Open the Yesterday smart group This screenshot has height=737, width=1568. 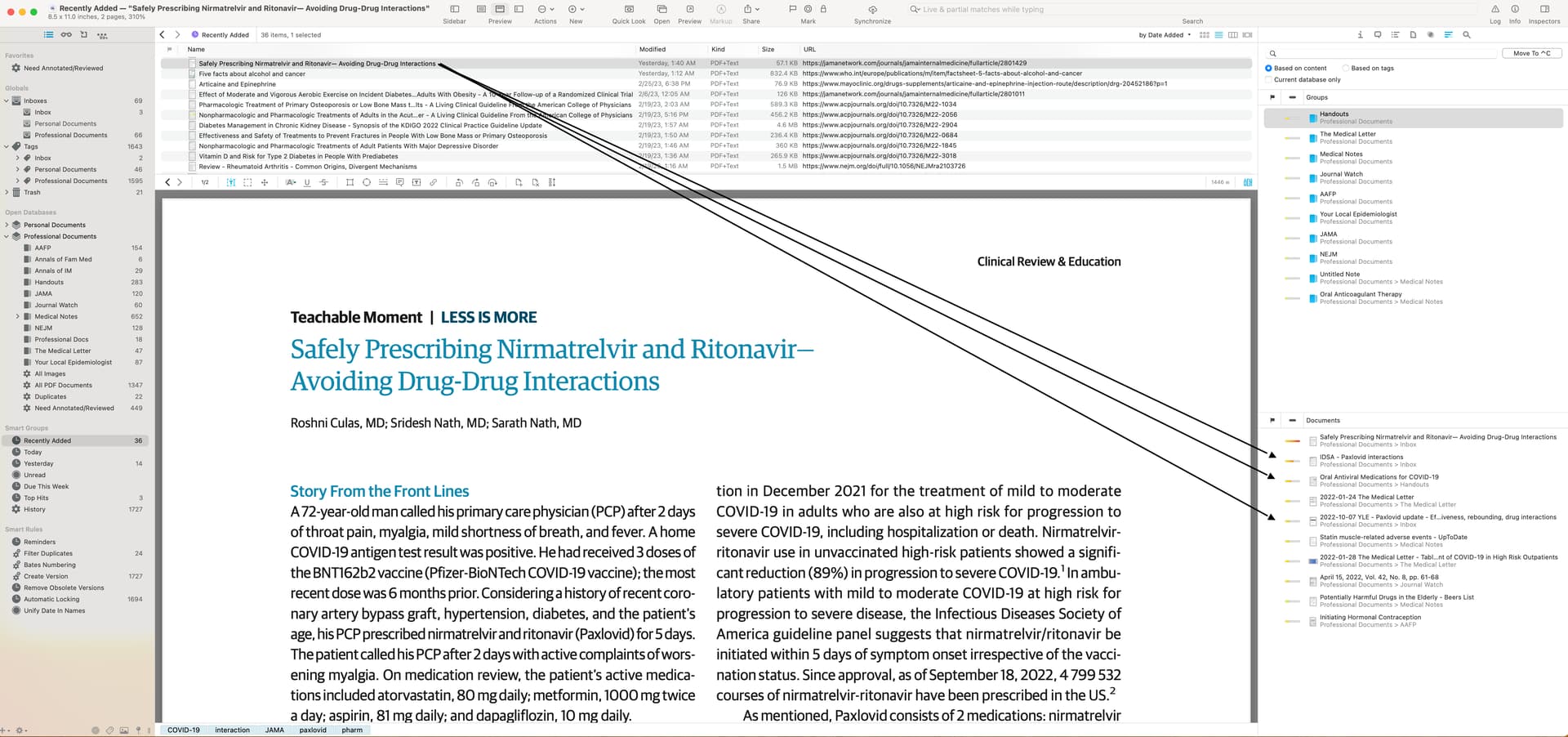point(38,463)
